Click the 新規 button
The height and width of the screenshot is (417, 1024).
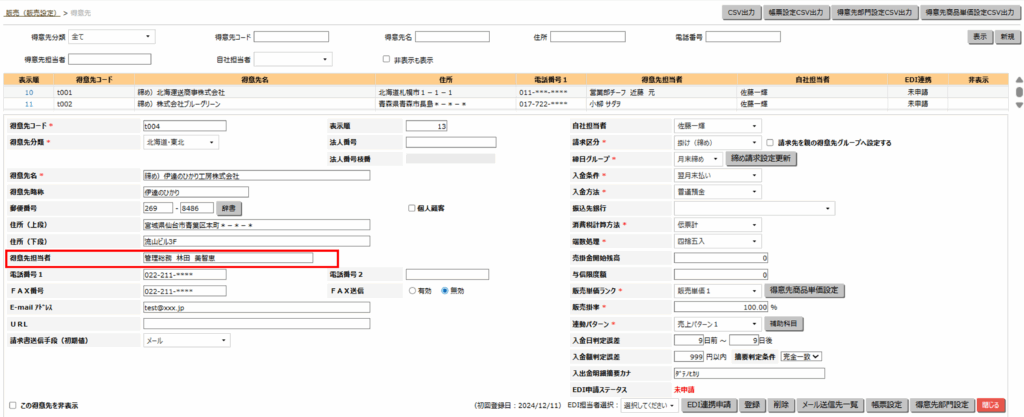pyautogui.click(x=1006, y=37)
